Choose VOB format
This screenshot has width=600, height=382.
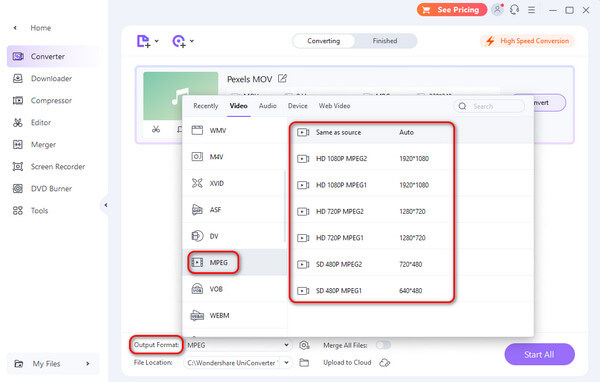(234, 289)
